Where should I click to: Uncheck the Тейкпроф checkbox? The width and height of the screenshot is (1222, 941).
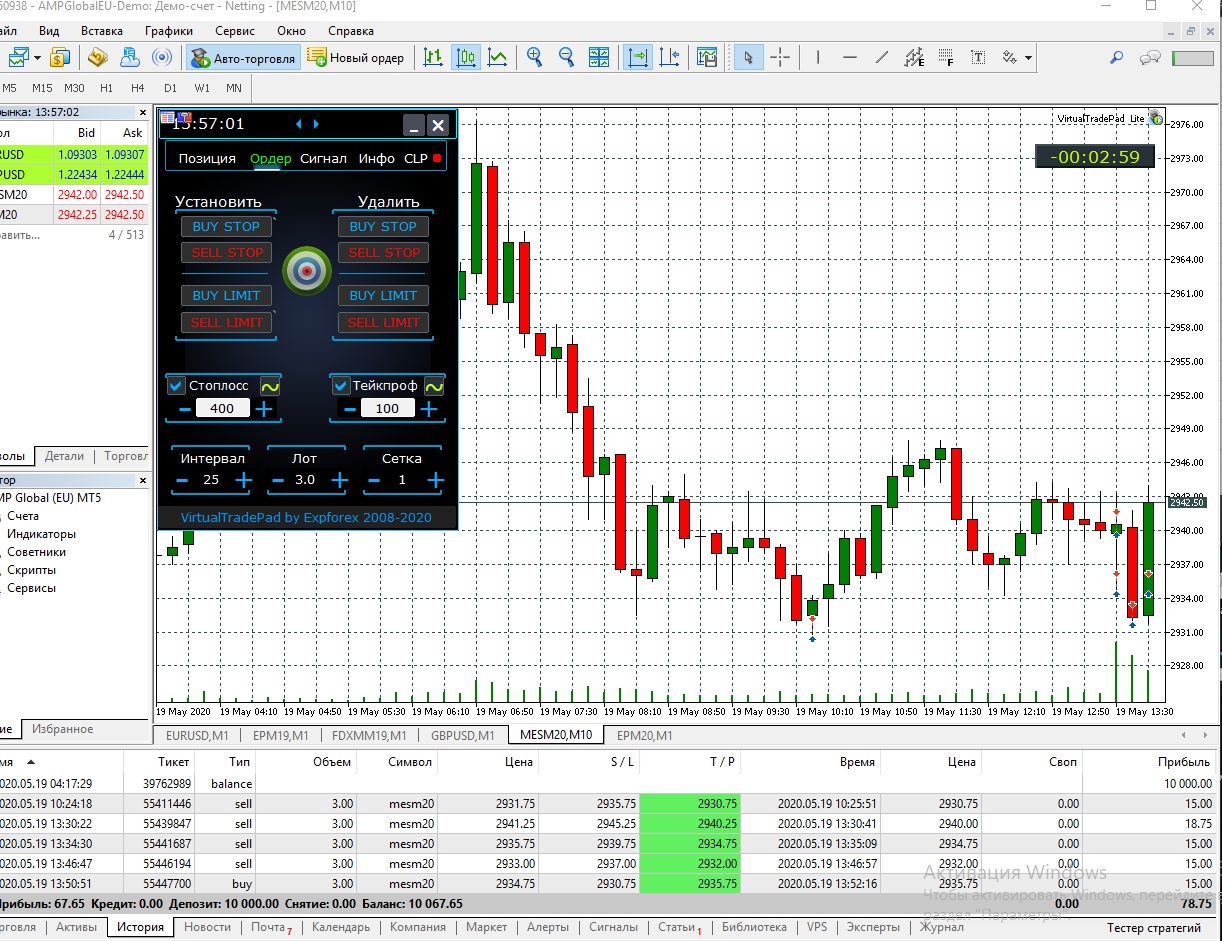pos(341,385)
